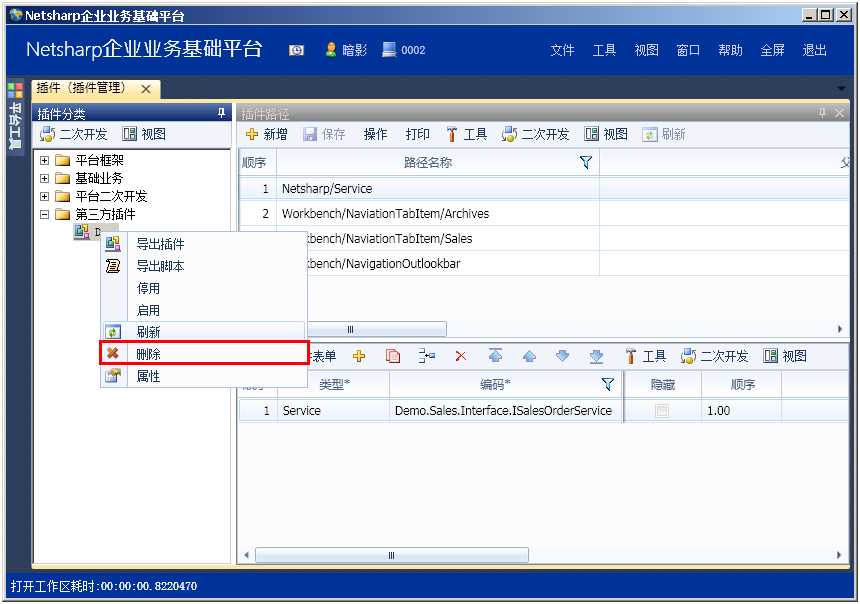Click the move-up arrow icon
The image size is (860, 604).
[x=529, y=357]
